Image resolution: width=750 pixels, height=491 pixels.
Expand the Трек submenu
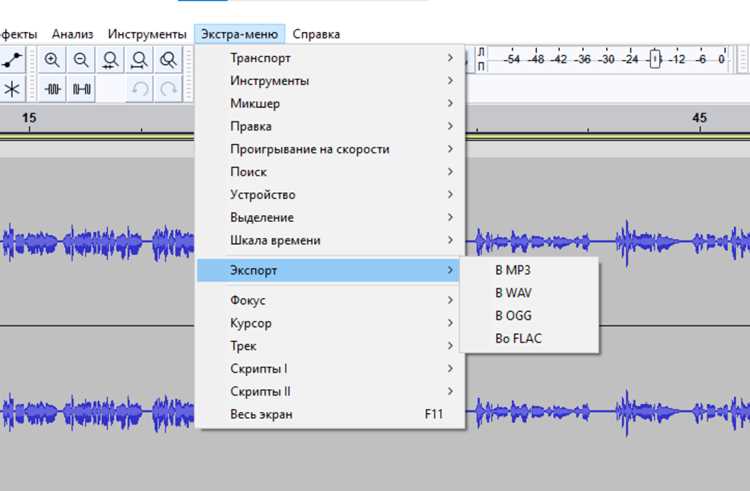[330, 346]
